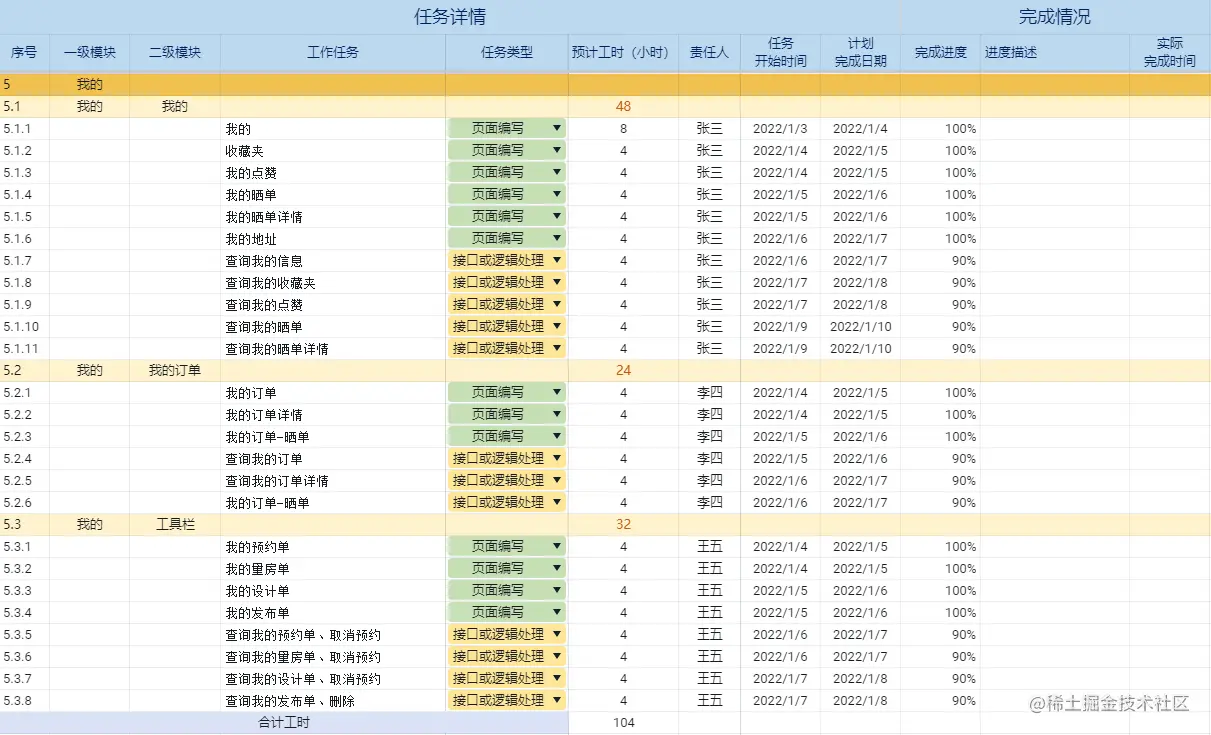The height and width of the screenshot is (735, 1211).
Task: Select the start date 2022/1/3 cell
Action: 780,128
